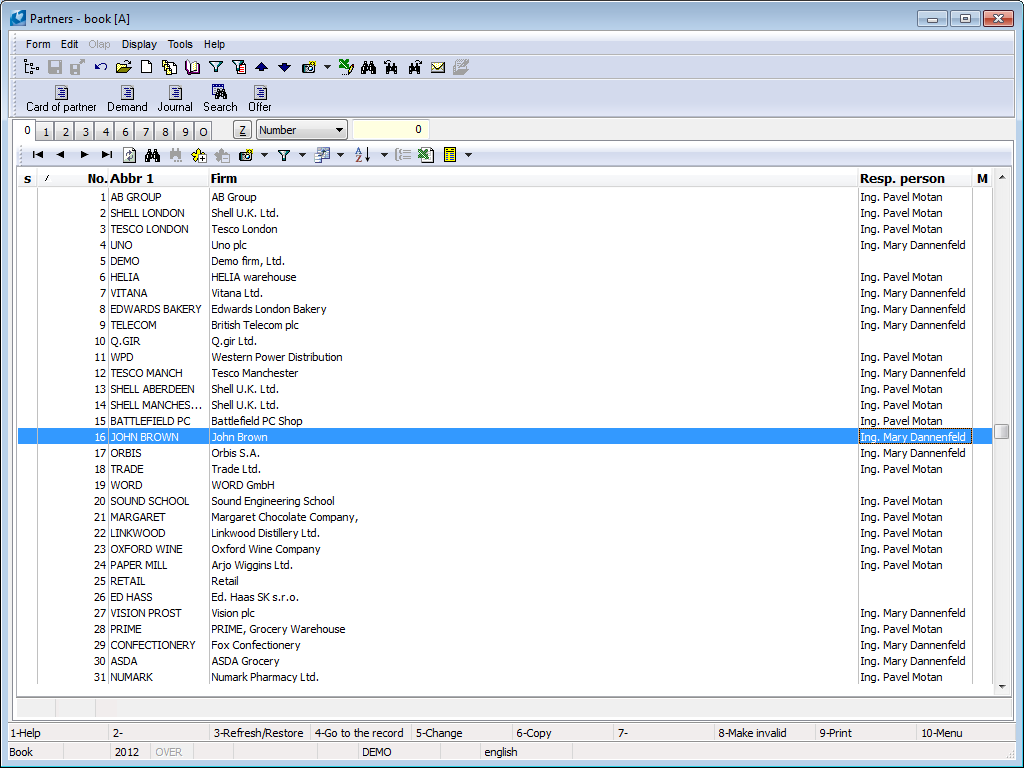The height and width of the screenshot is (768, 1024).
Task: Expand dropdown arrow next to yellow list icon
Action: point(468,155)
